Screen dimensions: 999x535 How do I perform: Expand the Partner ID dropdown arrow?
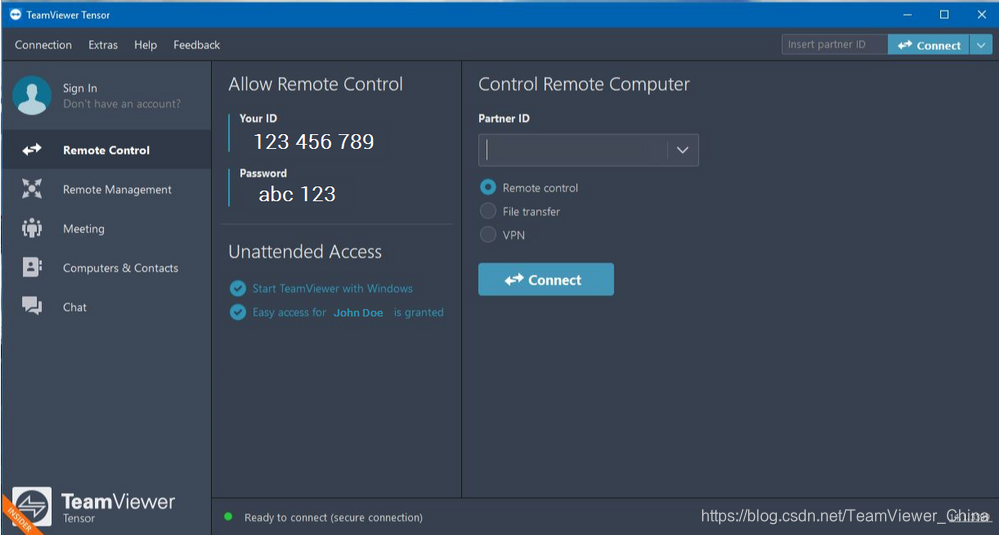coord(682,150)
